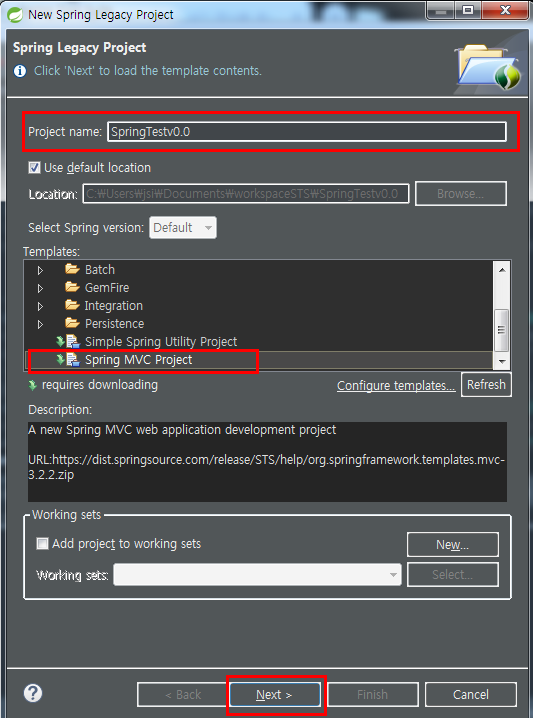This screenshot has width=533, height=718.
Task: Click the template URL description text
Action: [267, 467]
